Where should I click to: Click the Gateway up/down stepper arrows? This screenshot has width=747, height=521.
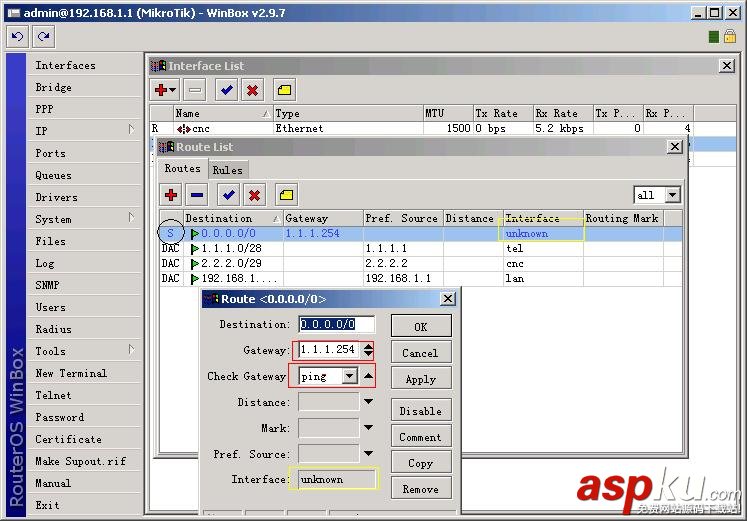368,350
